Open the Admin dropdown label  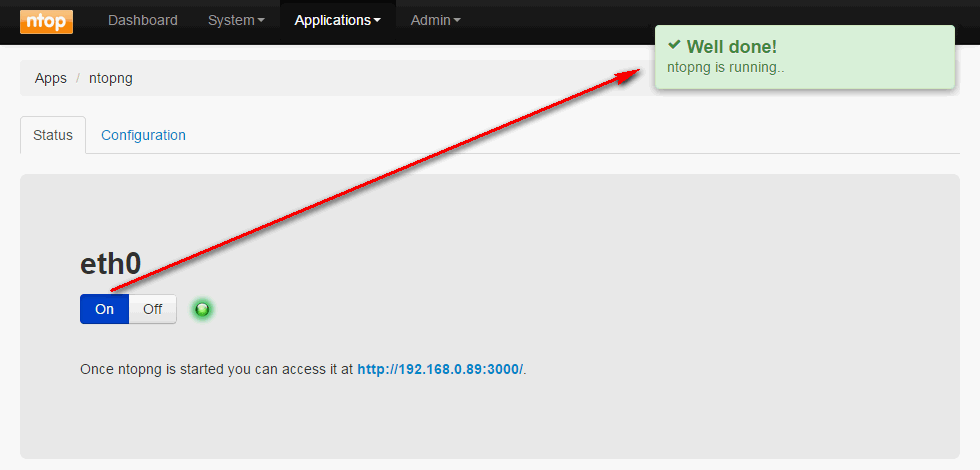coord(430,20)
